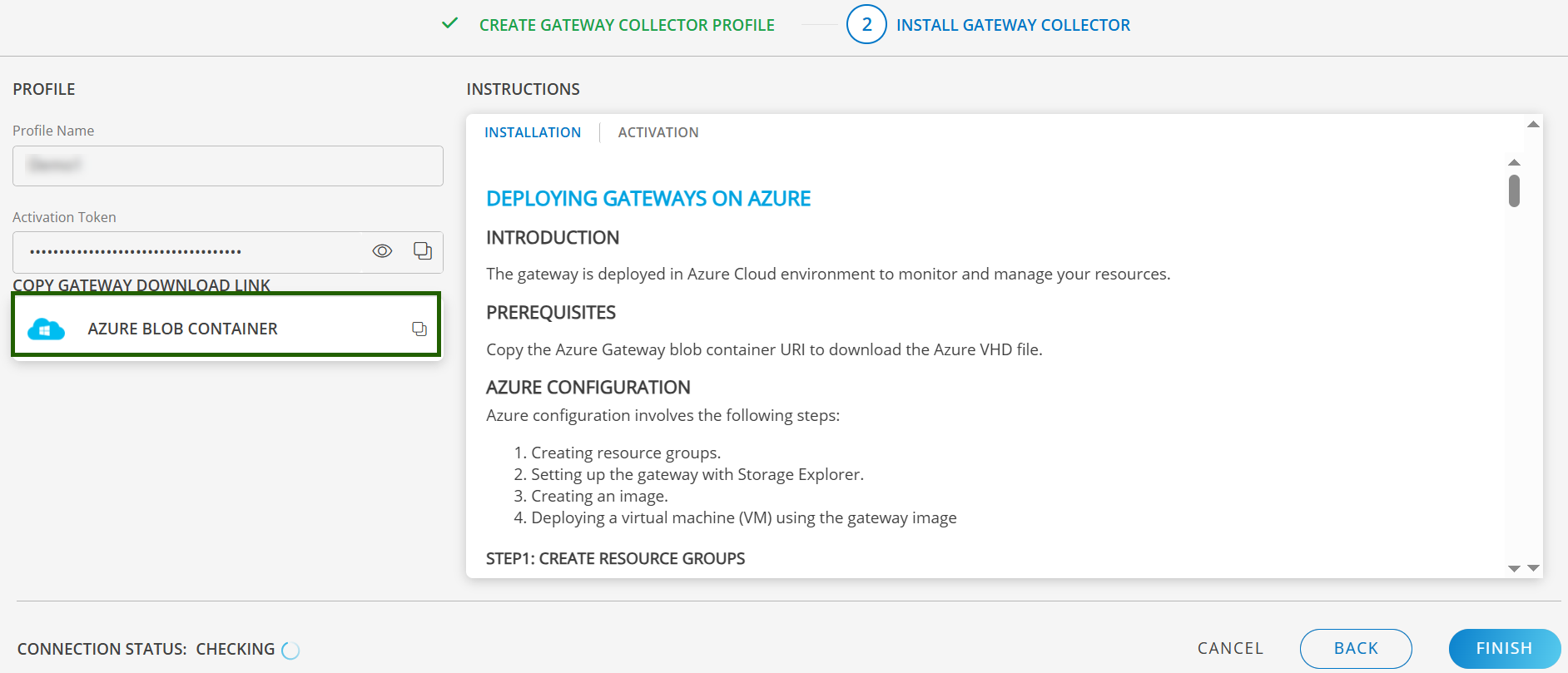Image resolution: width=1568 pixels, height=673 pixels.
Task: Click the scroll-up arrow above the scrollbar thumb
Action: tap(1514, 163)
